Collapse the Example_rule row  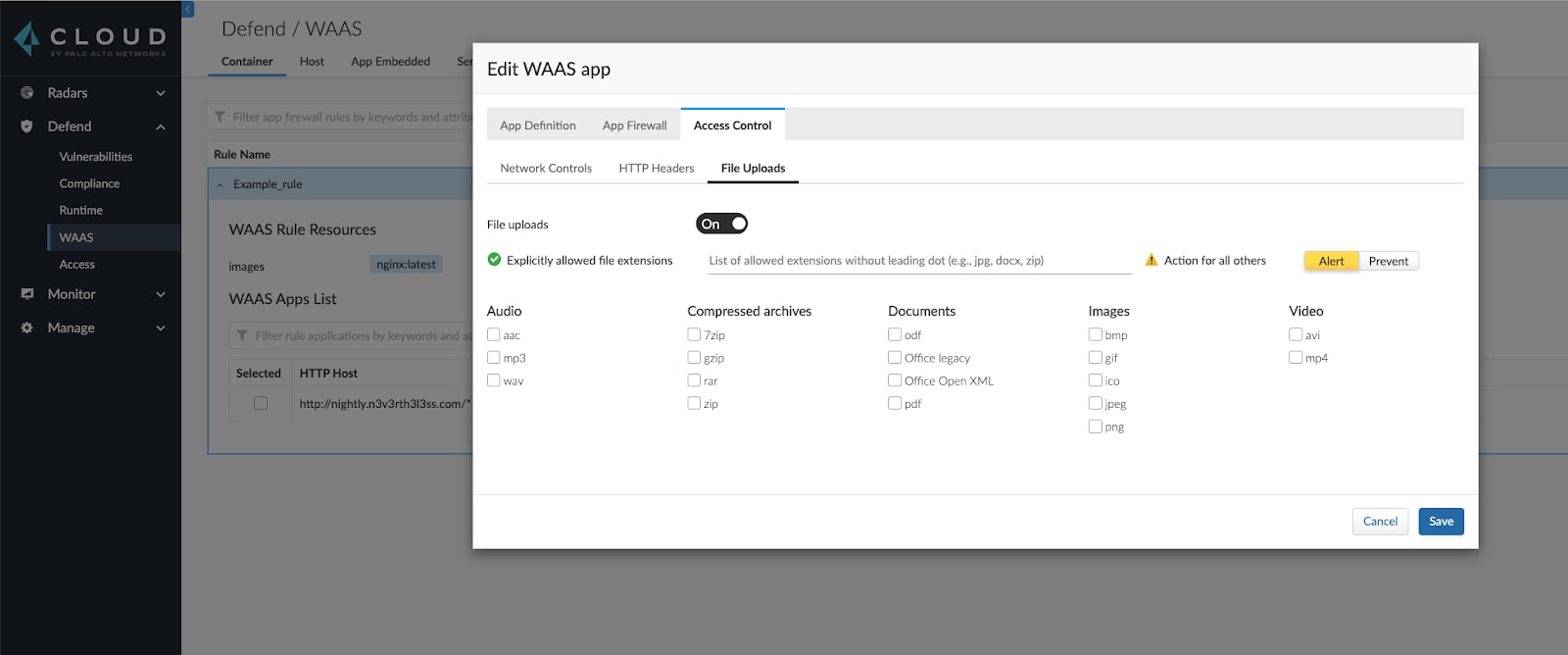[220, 184]
